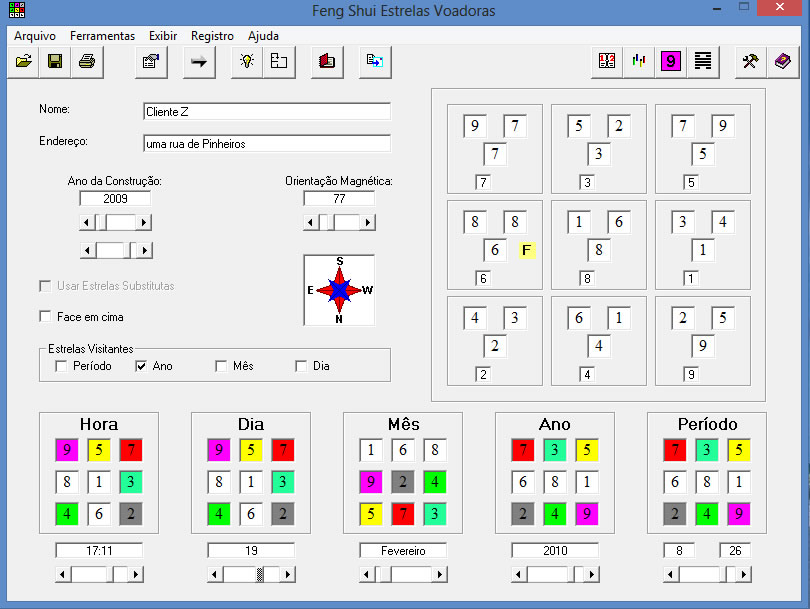Click the Hora time field 17:11
The image size is (810, 609).
click(99, 551)
